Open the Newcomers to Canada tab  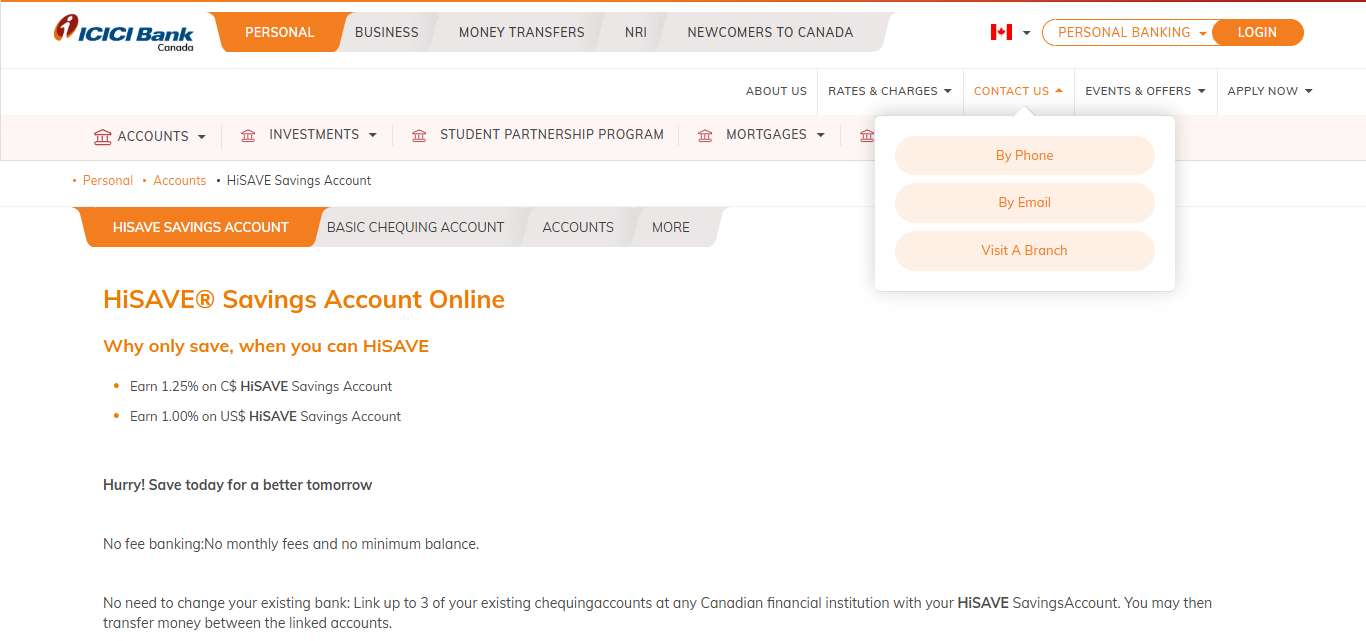[x=770, y=32]
